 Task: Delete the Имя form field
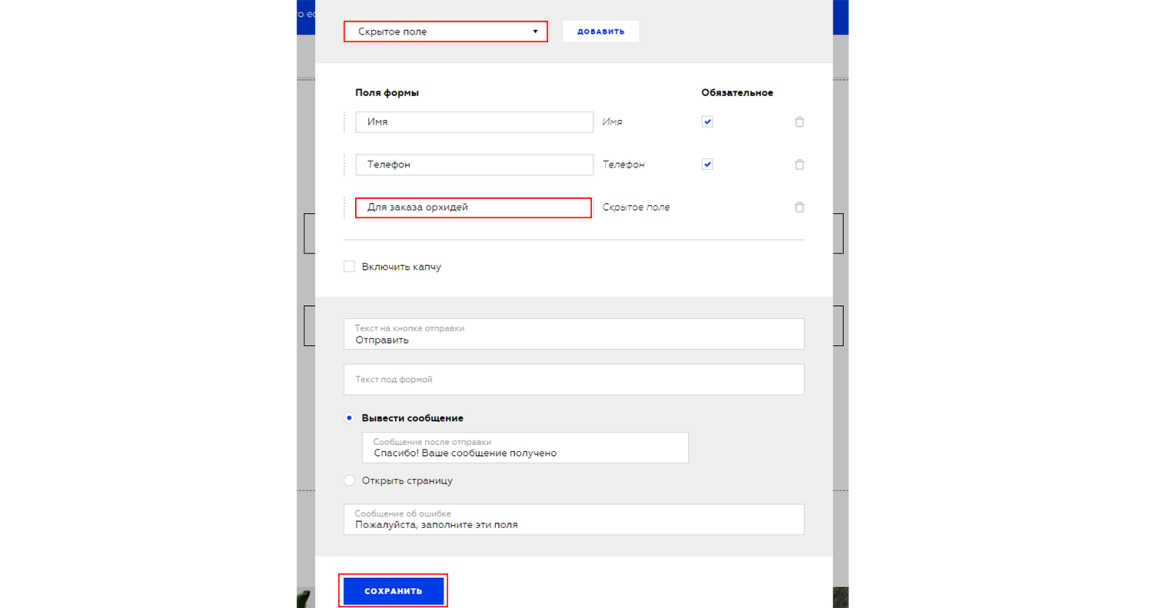(x=799, y=122)
